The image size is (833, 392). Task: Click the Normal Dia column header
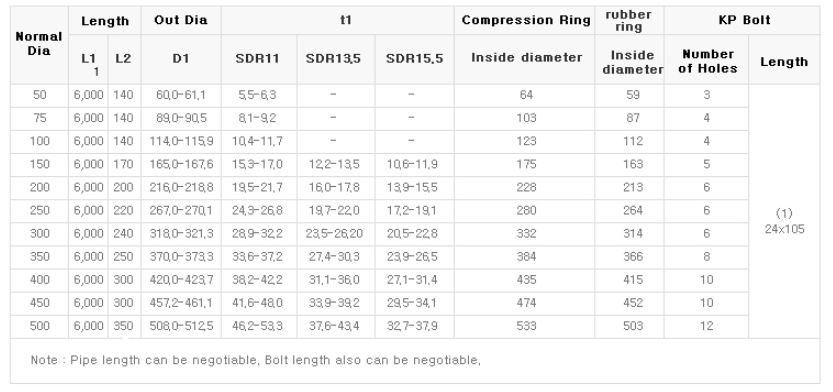point(39,45)
